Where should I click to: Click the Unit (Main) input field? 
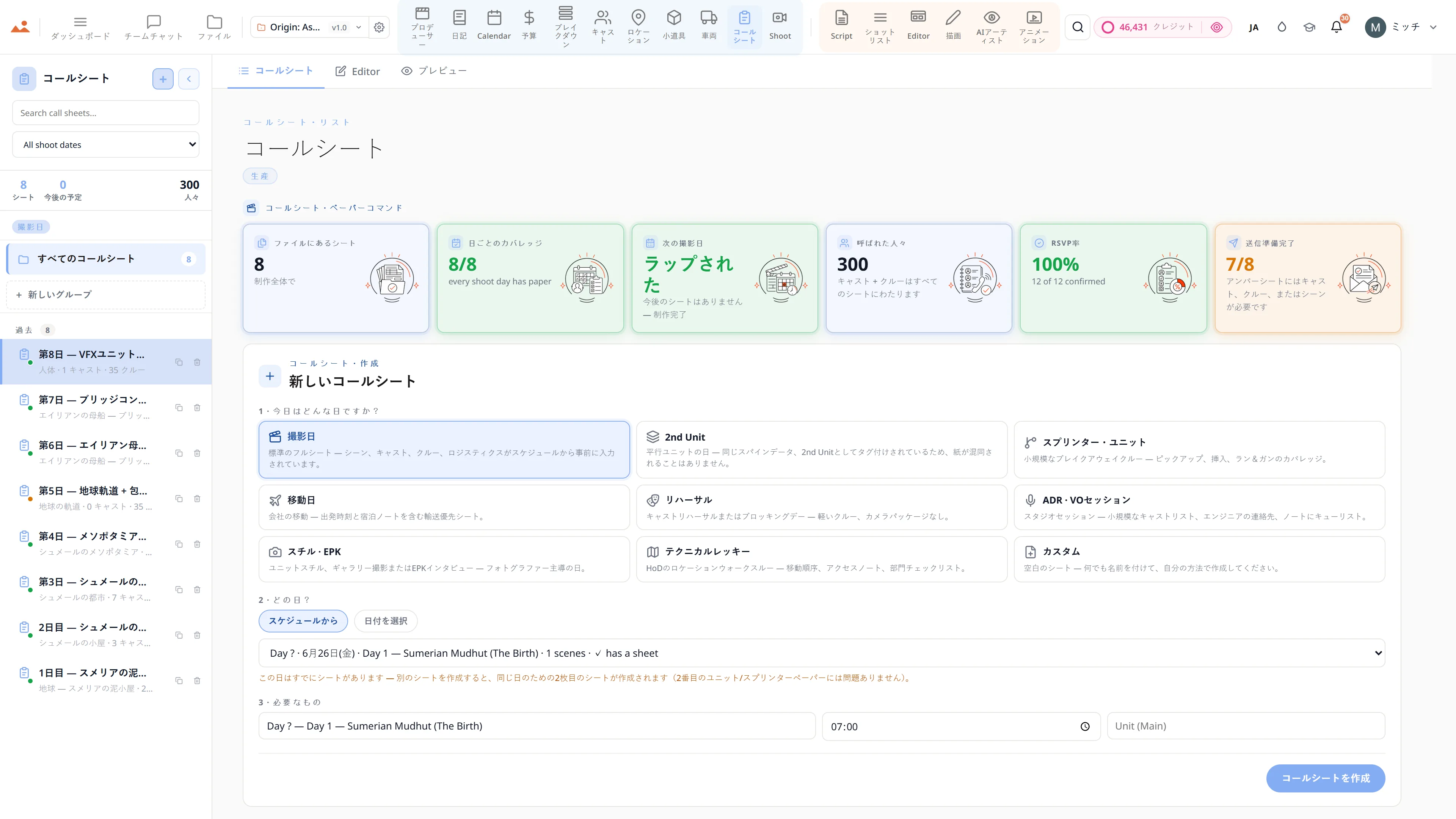coord(1246,726)
